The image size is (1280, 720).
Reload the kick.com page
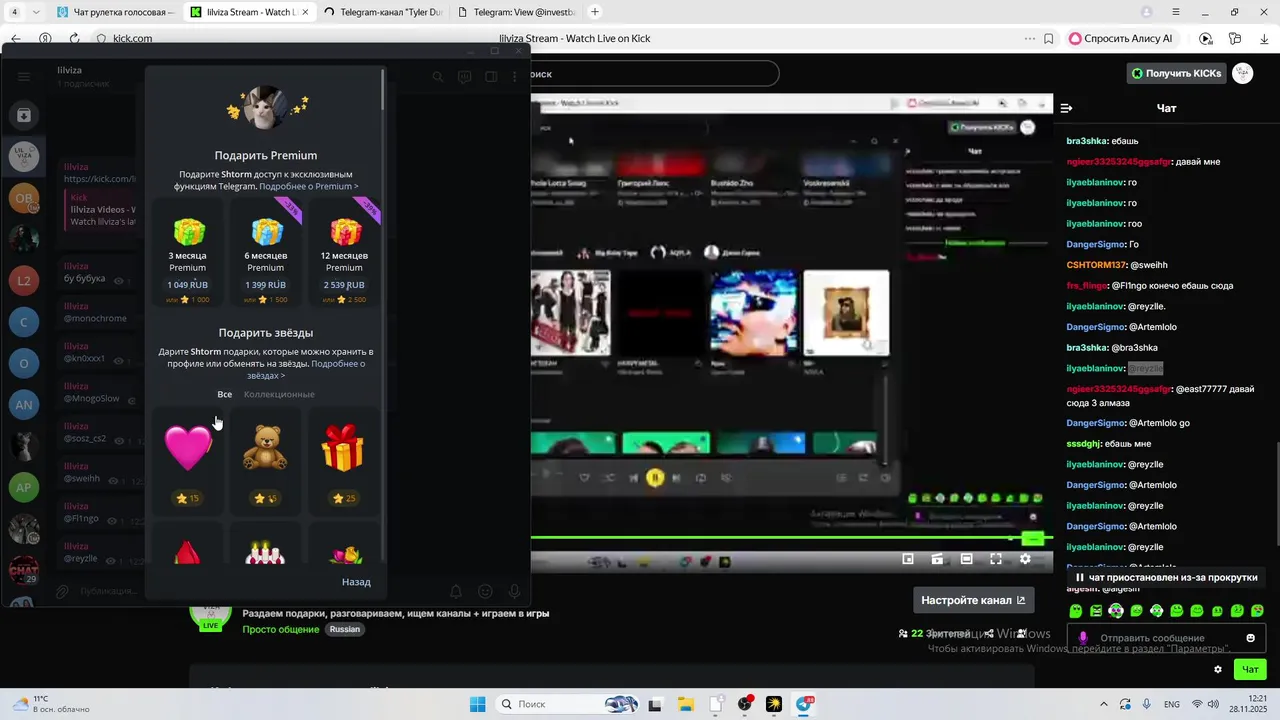pos(74,38)
